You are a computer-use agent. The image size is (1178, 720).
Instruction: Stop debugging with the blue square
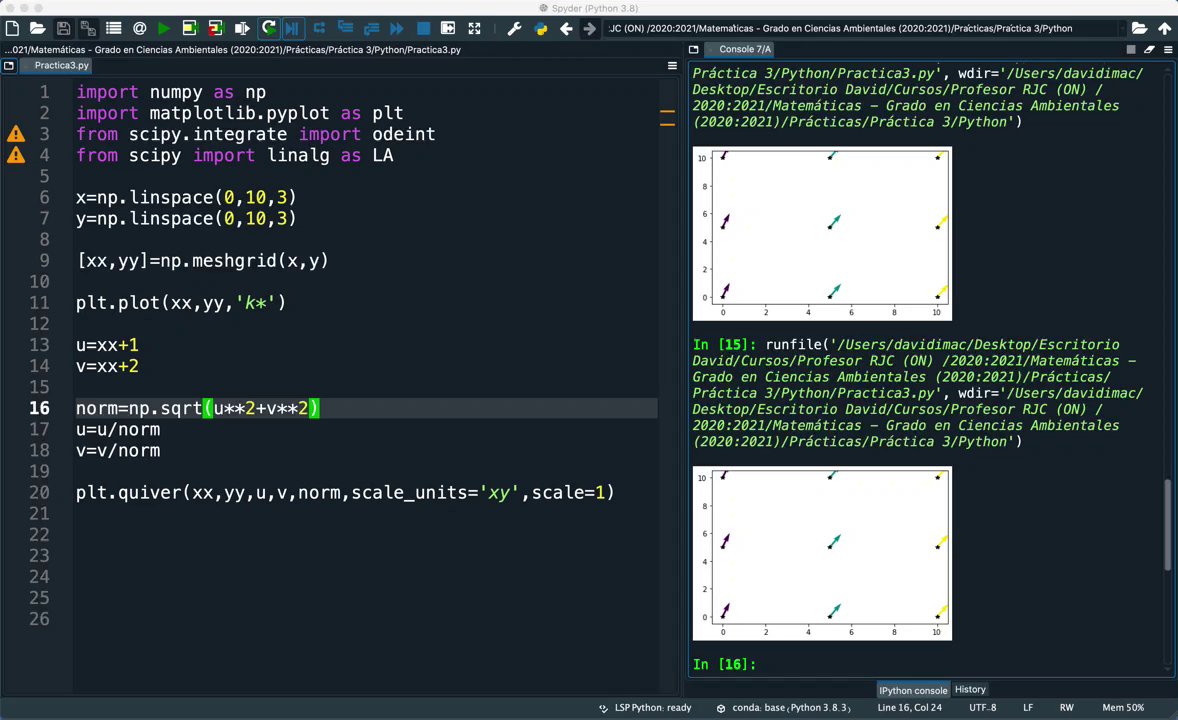(x=423, y=29)
